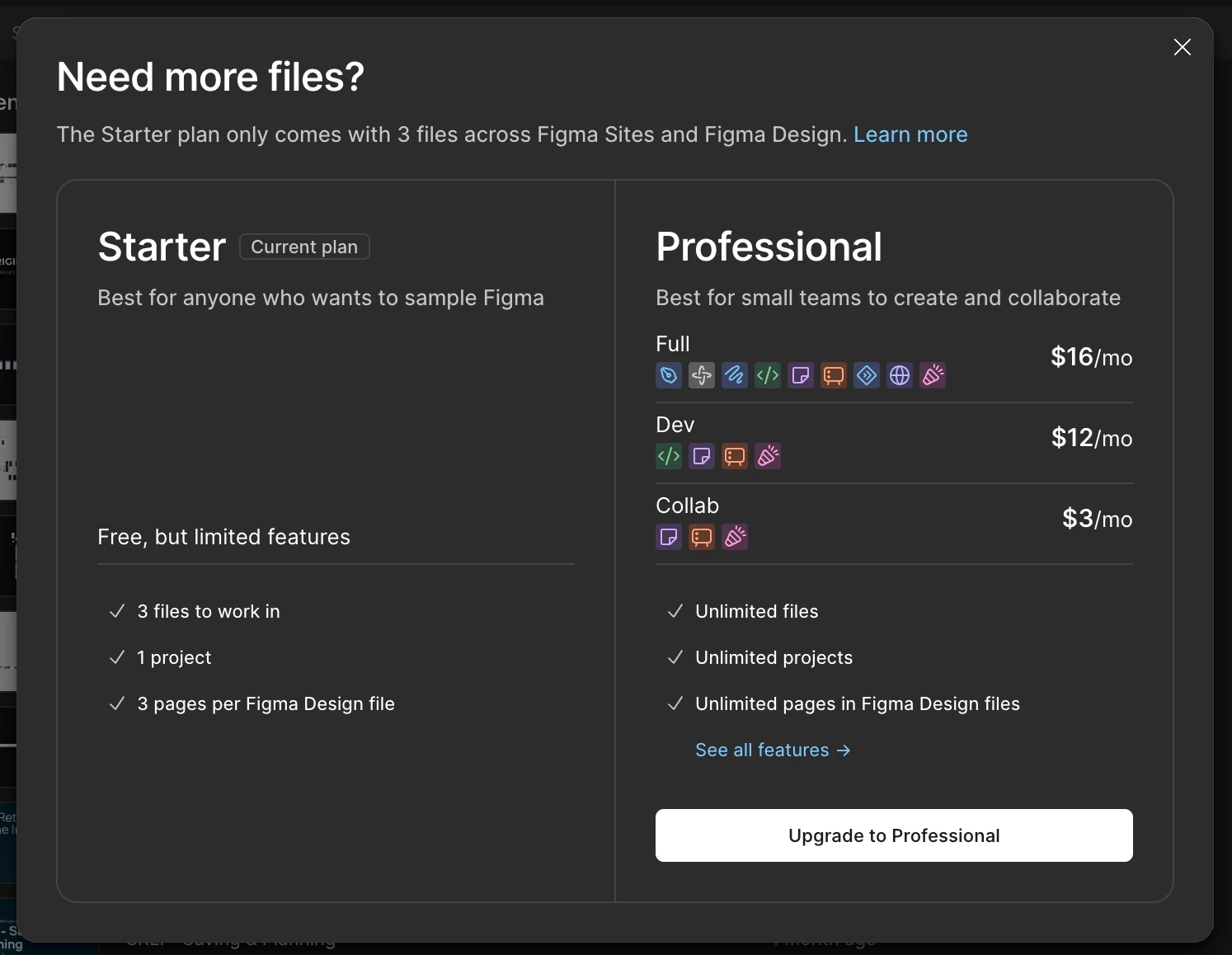This screenshot has height=955, width=1232.
Task: Click Upgrade to Professional button
Action: [x=894, y=835]
